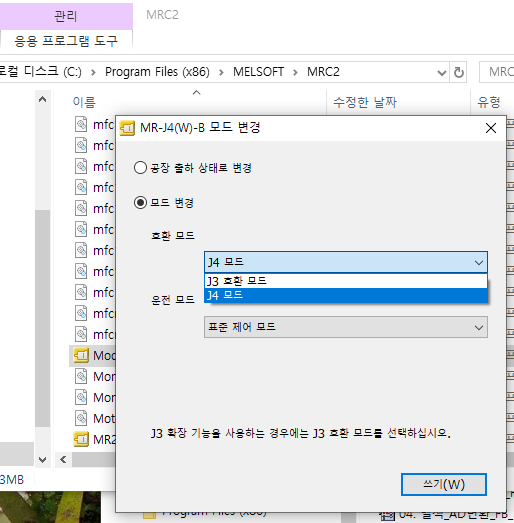Click the navigation pane scroll down arrow
514x523 pixels.
(42, 460)
